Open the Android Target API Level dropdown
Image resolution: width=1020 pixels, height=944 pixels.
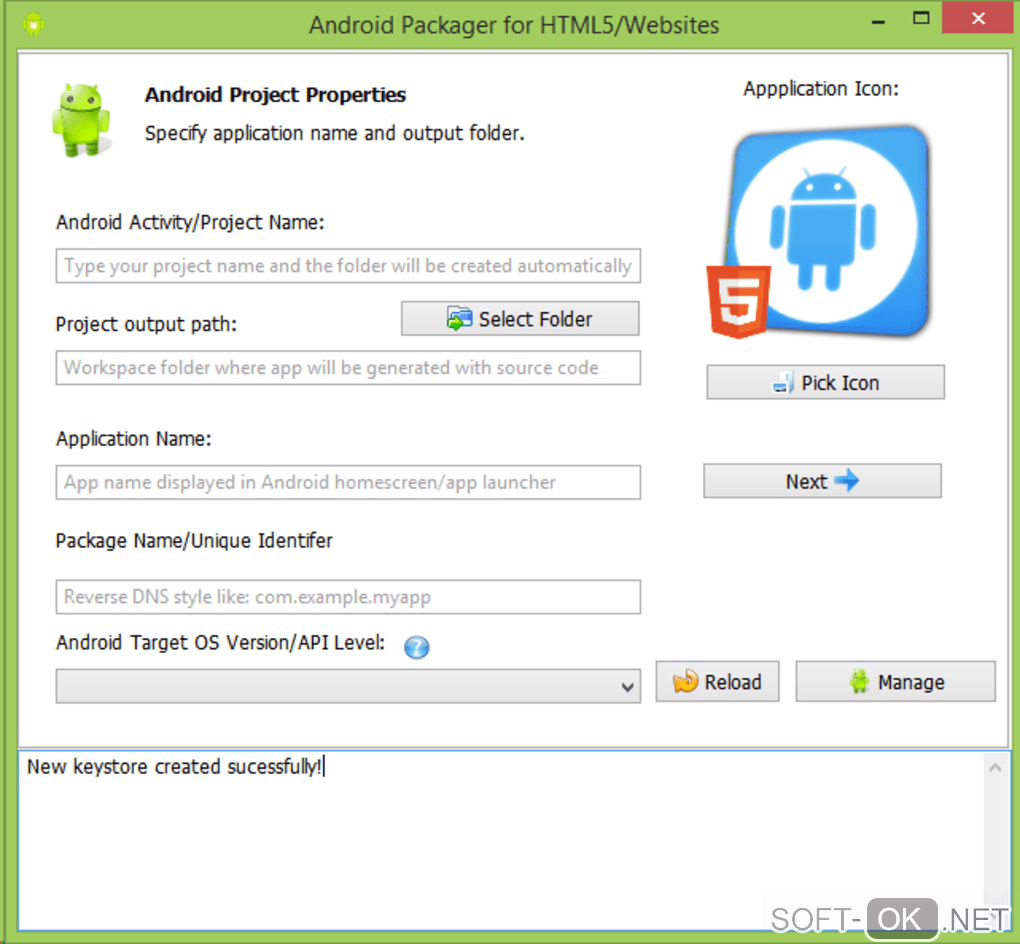[348, 686]
